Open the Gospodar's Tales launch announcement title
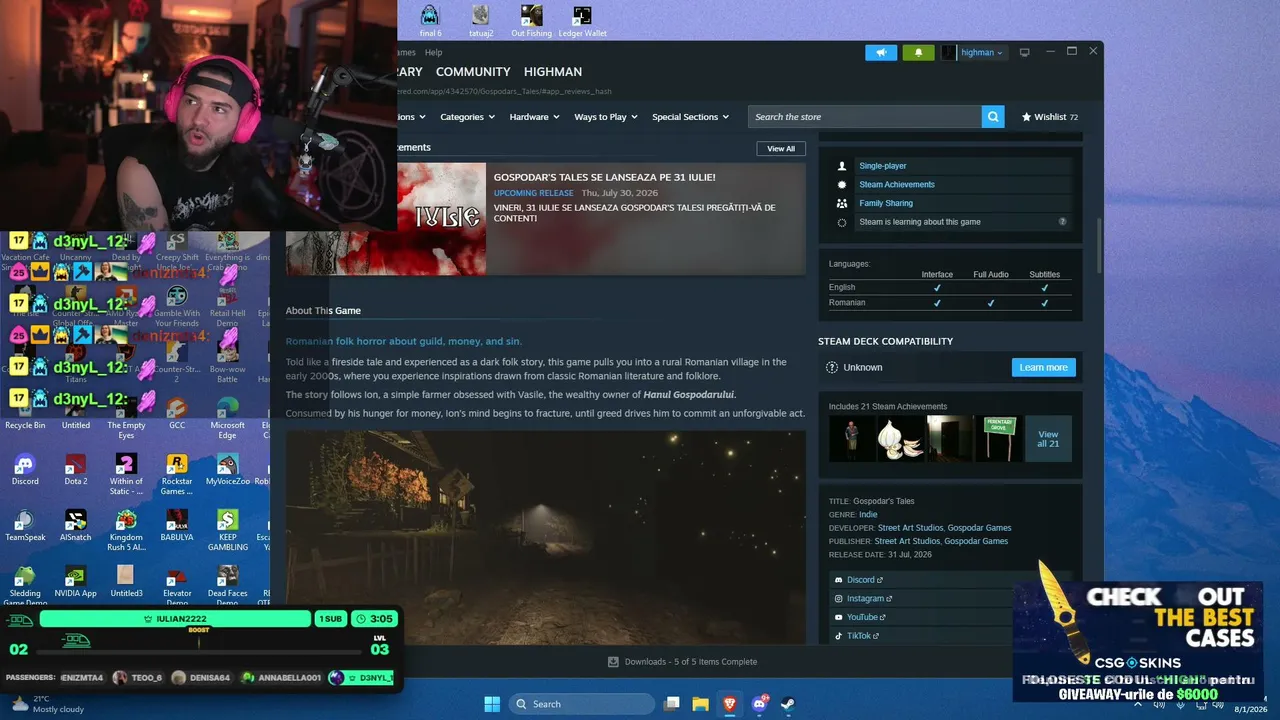Viewport: 1280px width, 720px height. tap(604, 177)
